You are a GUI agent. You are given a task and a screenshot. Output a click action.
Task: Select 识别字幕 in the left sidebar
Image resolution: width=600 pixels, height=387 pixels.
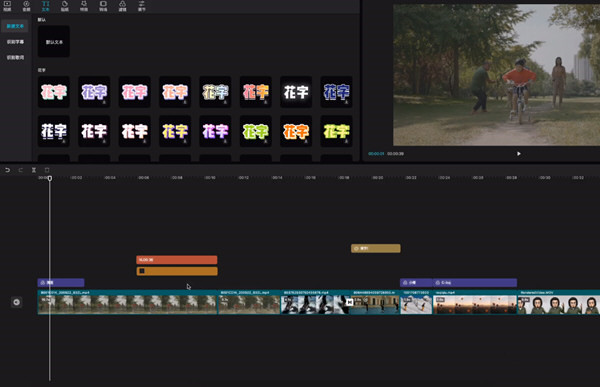(15, 42)
